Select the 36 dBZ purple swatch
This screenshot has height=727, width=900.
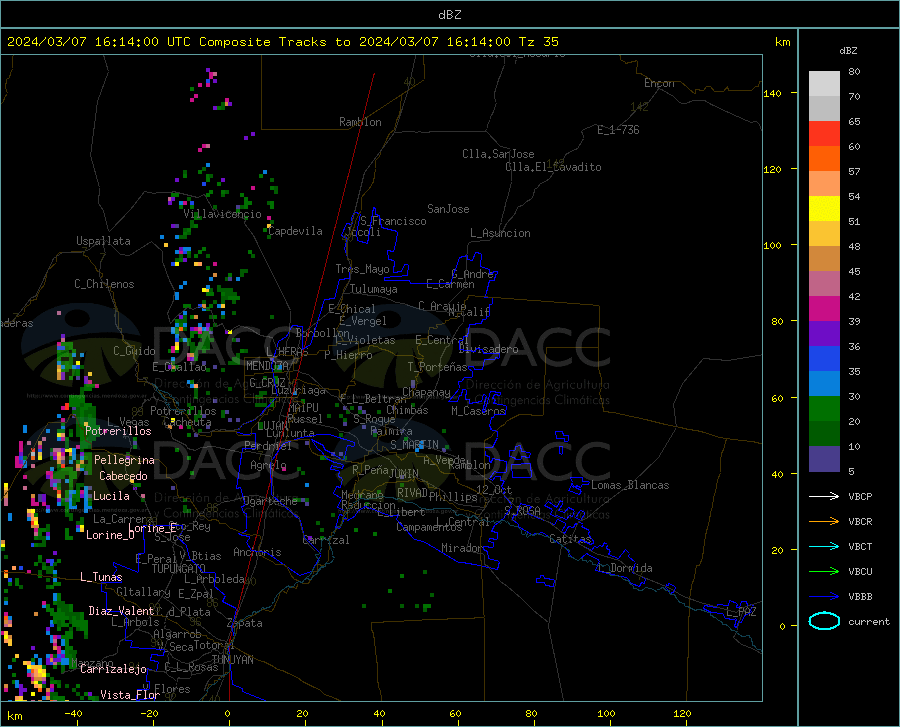[x=824, y=333]
